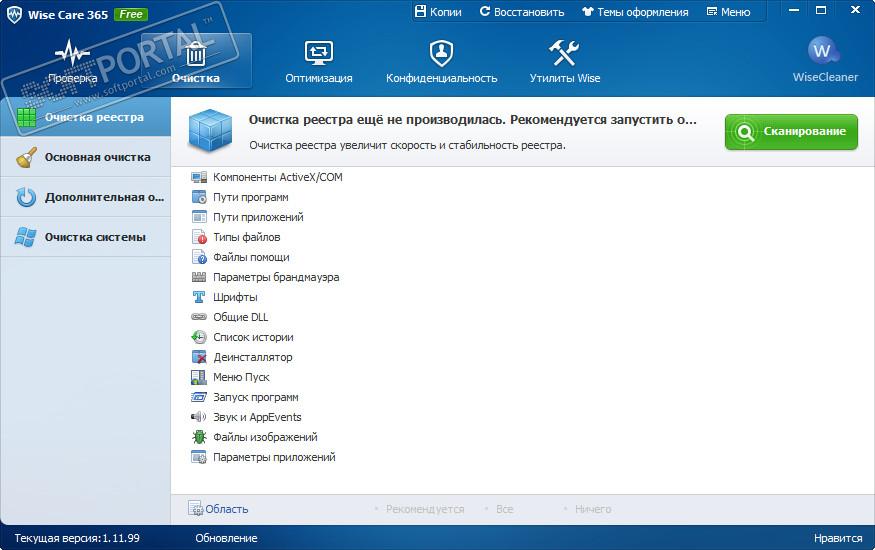Image resolution: width=875 pixels, height=550 pixels.
Task: Click the Меню Пуск icon
Action: 199,377
